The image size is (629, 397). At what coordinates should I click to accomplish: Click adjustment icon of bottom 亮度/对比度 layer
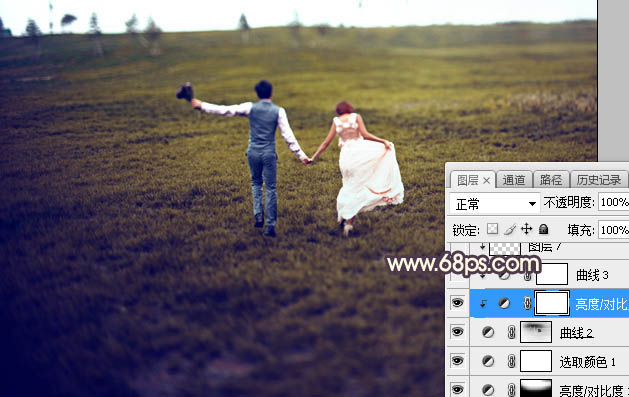pyautogui.click(x=488, y=389)
